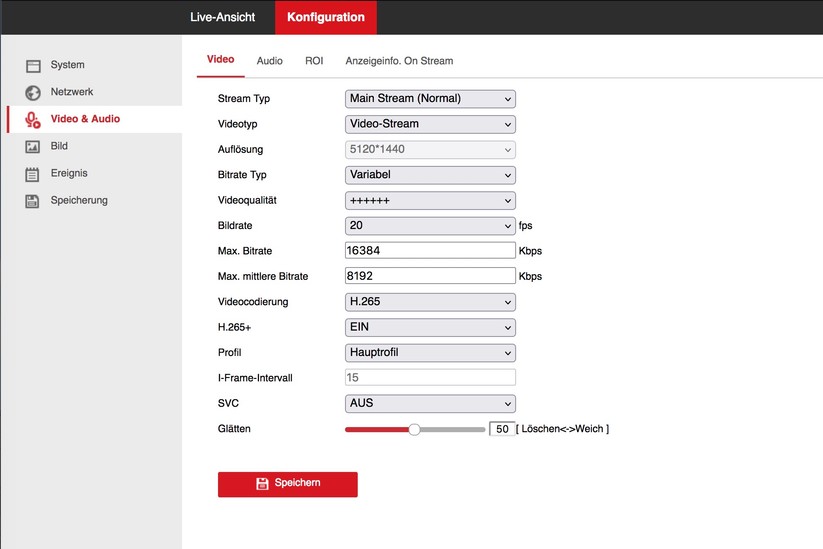Open the SVC dropdown set to AUS
823x549 pixels.
click(430, 404)
